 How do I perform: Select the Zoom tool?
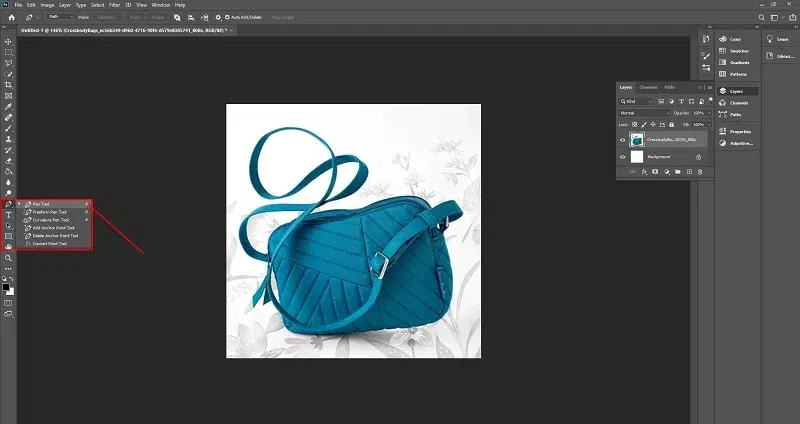point(8,258)
